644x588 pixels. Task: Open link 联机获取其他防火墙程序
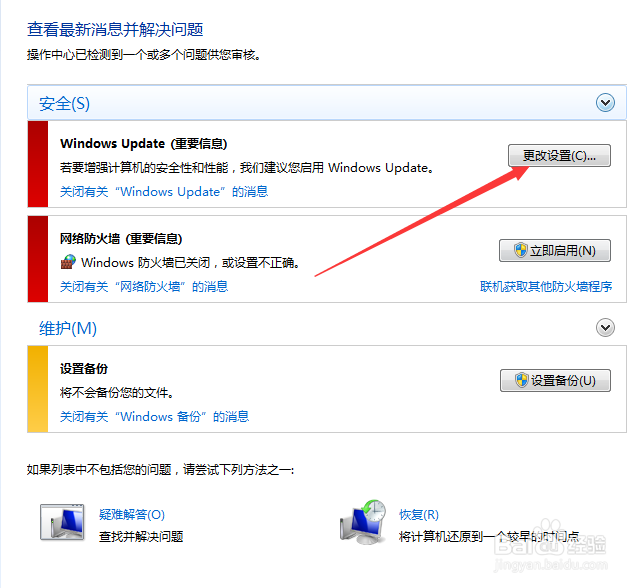tap(546, 286)
